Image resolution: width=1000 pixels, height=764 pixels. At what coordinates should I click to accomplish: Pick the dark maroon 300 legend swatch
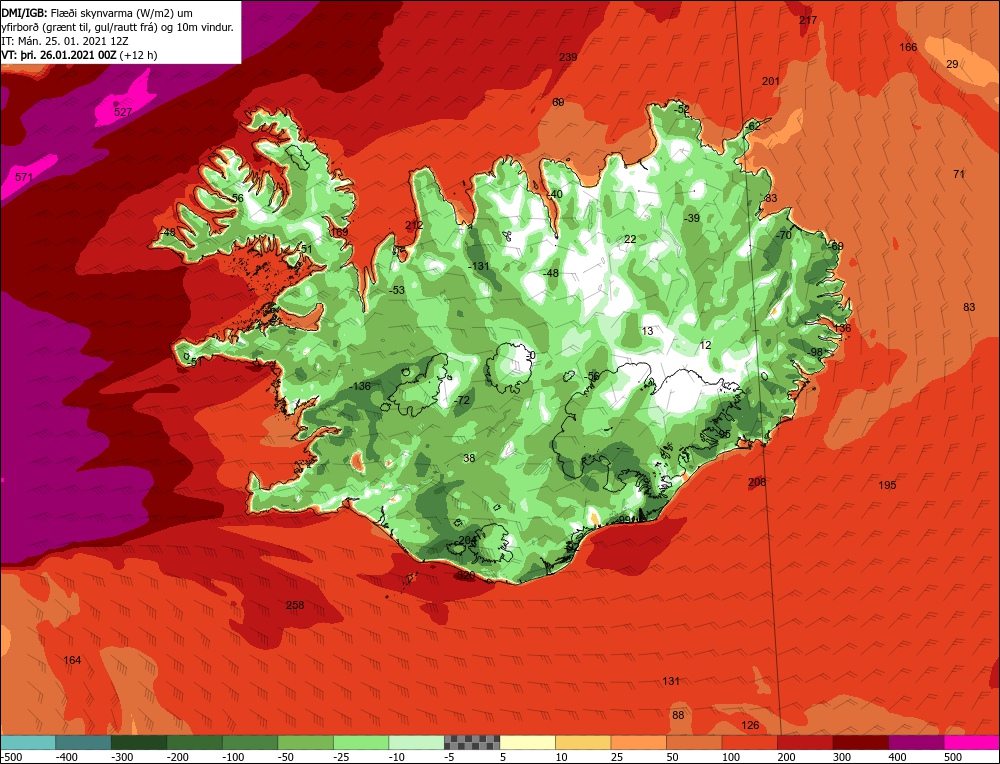tap(860, 742)
